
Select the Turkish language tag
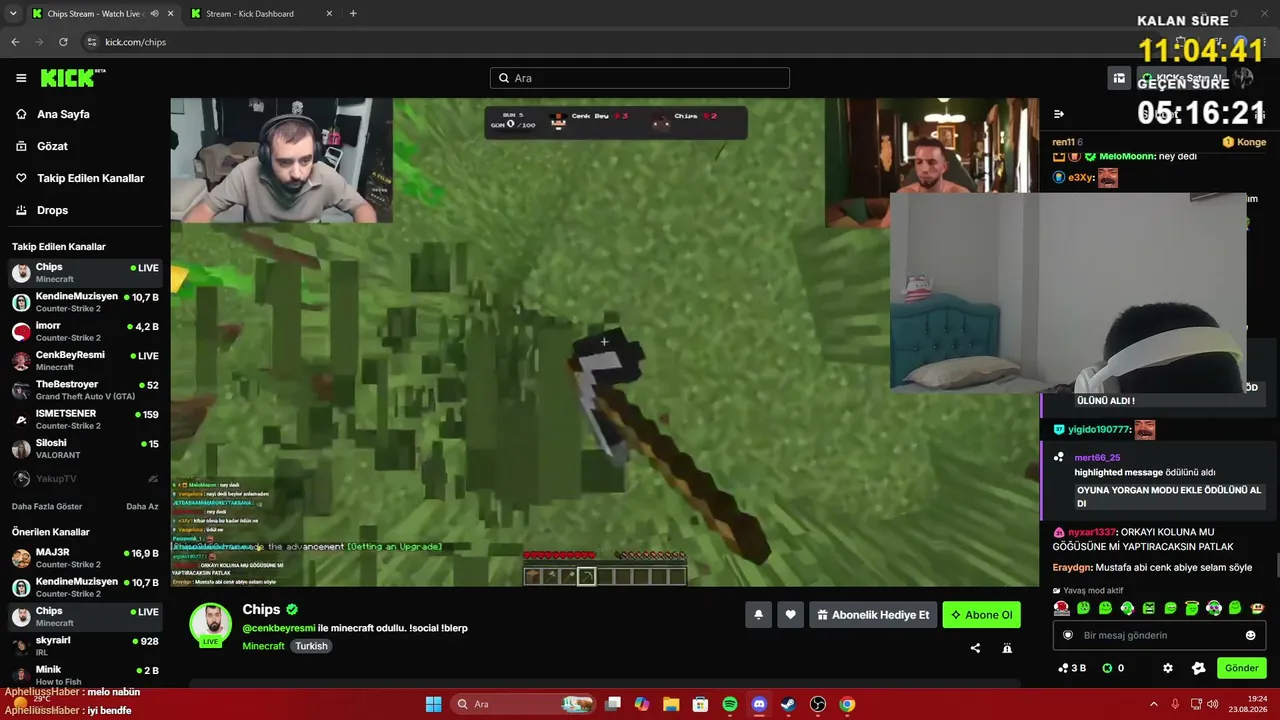coord(311,646)
